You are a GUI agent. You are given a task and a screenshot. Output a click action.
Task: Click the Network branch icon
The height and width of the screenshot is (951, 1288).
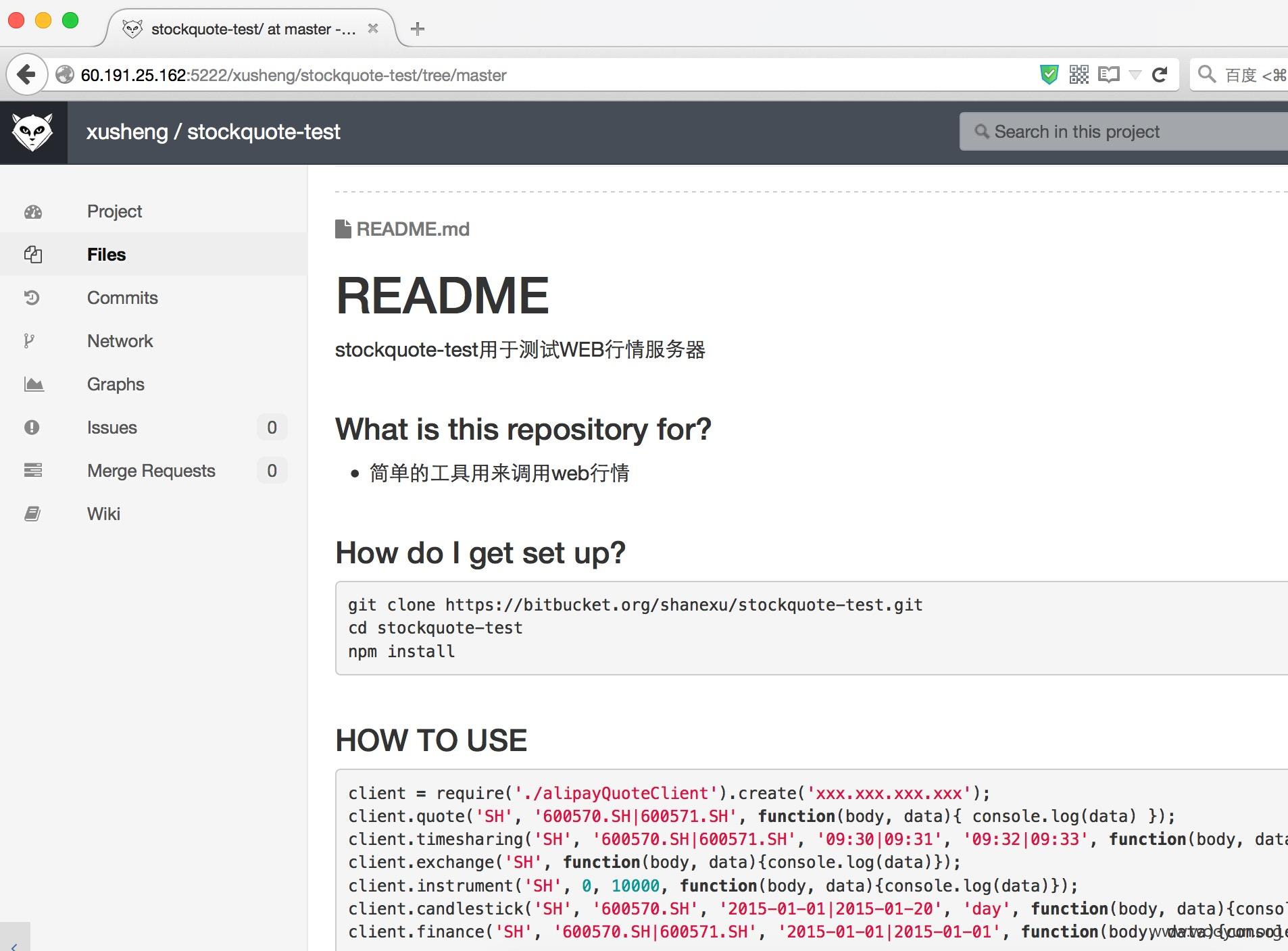click(29, 341)
